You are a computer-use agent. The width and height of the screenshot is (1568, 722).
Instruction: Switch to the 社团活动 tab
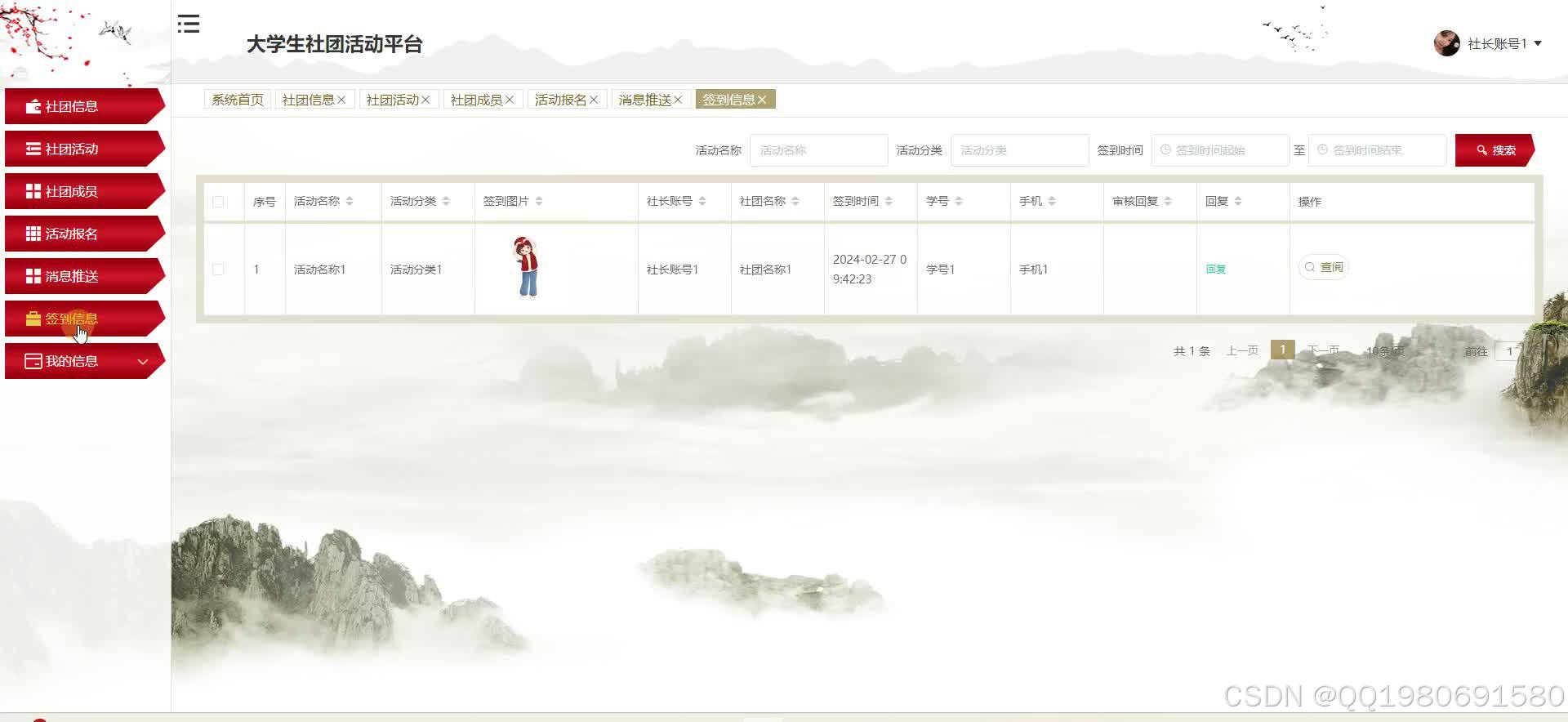point(392,100)
